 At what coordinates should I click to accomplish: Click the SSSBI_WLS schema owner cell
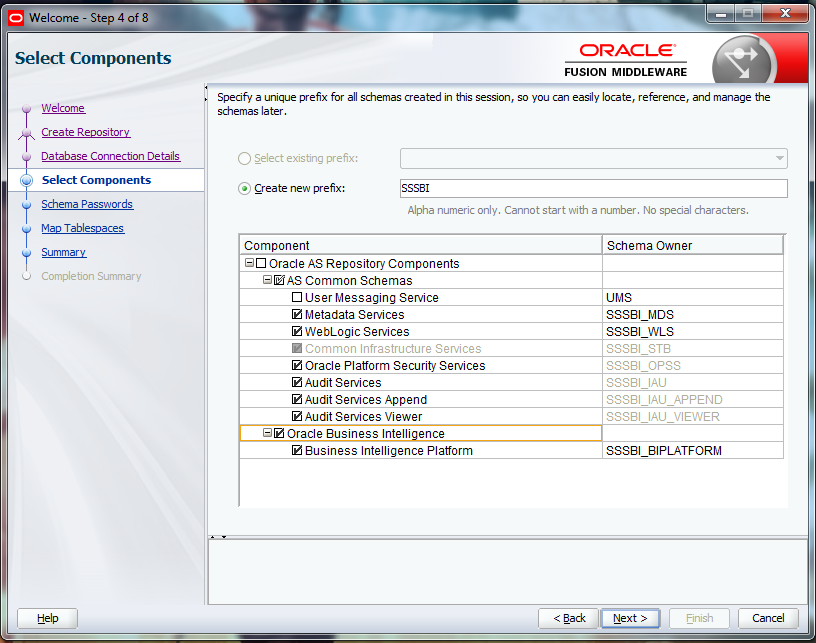coord(693,331)
